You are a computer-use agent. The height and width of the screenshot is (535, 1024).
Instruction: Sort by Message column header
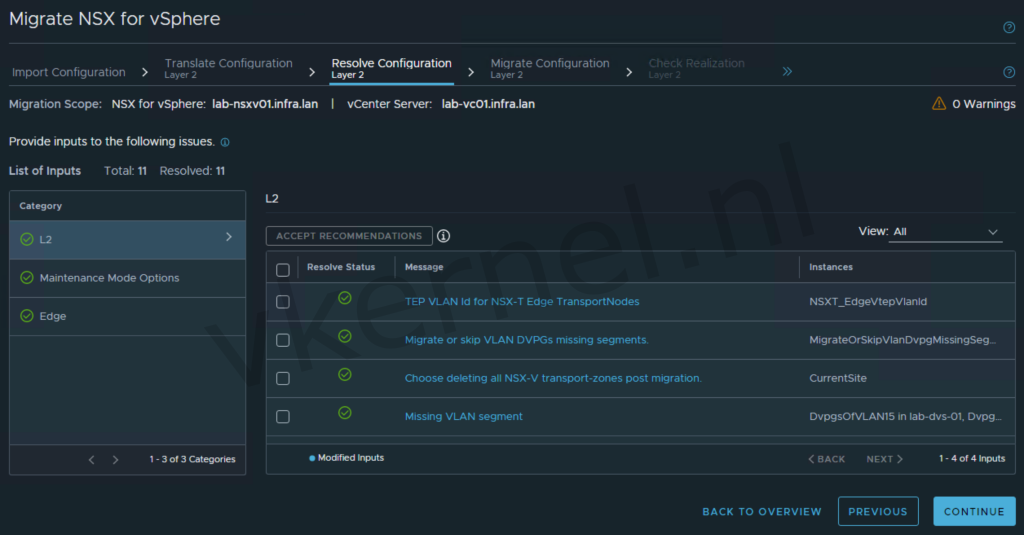(424, 267)
